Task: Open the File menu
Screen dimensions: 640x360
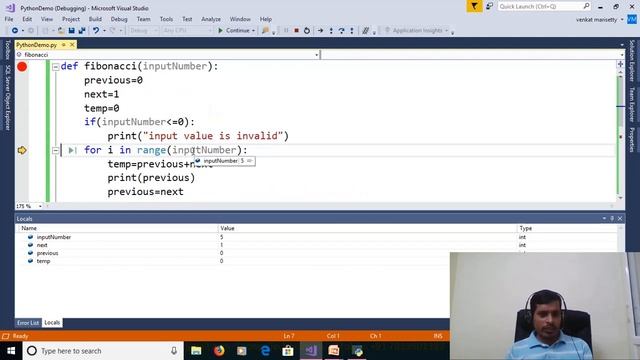Action: (x=9, y=19)
